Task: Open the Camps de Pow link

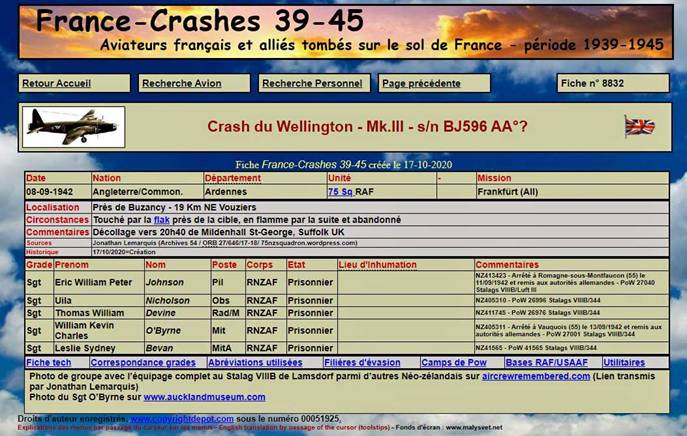Action: click(x=455, y=362)
